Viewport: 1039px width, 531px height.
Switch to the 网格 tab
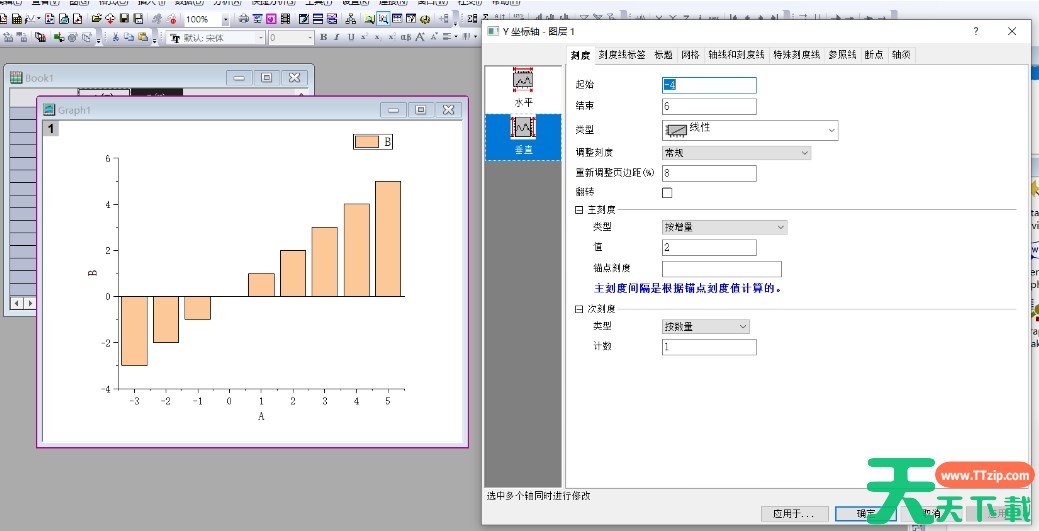(690, 55)
